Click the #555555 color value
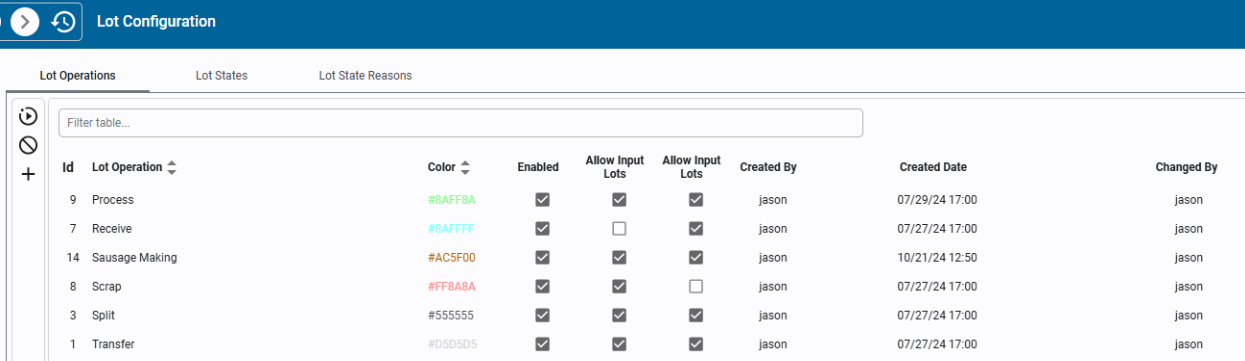 tap(450, 315)
